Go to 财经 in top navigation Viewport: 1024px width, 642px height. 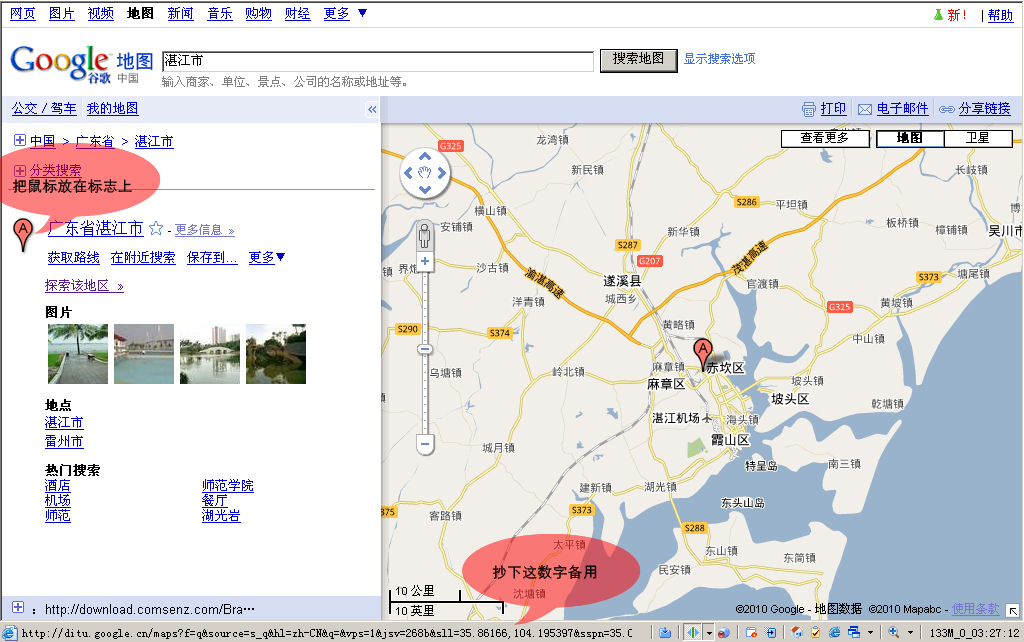point(297,13)
